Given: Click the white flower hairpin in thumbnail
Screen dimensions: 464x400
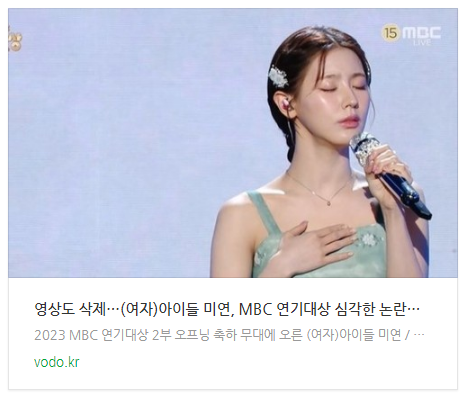Looking at the screenshot, I should [278, 76].
